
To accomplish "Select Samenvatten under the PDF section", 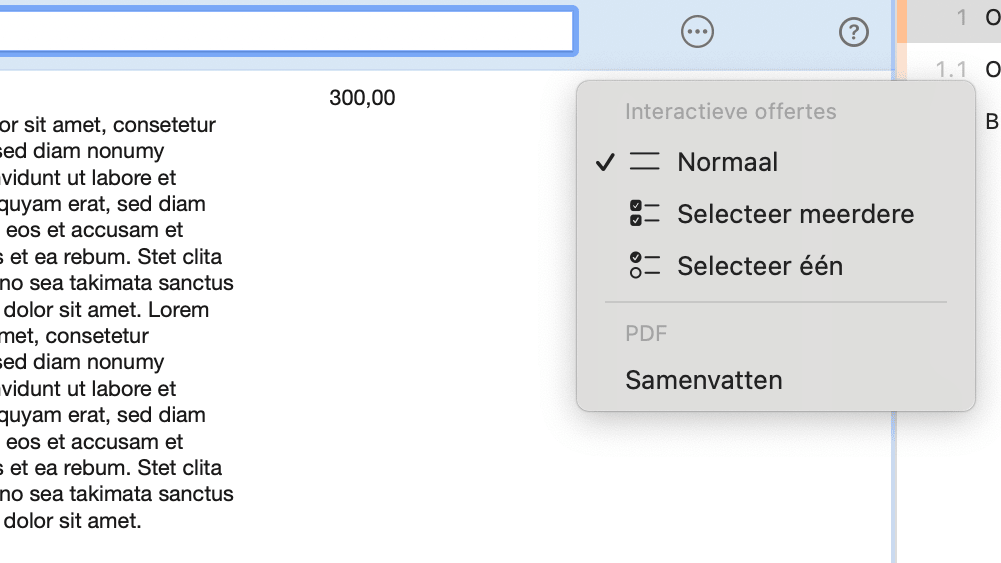I will (x=703, y=380).
